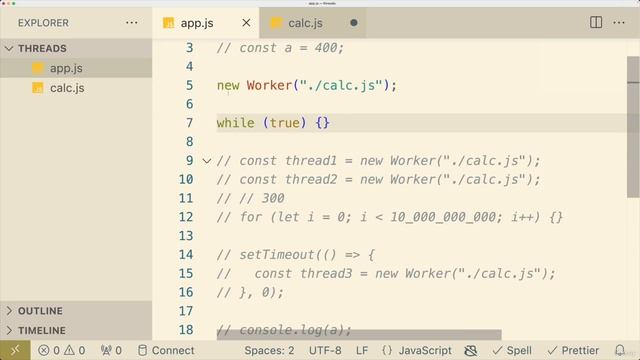Click the Connect status bar button

tap(166, 350)
